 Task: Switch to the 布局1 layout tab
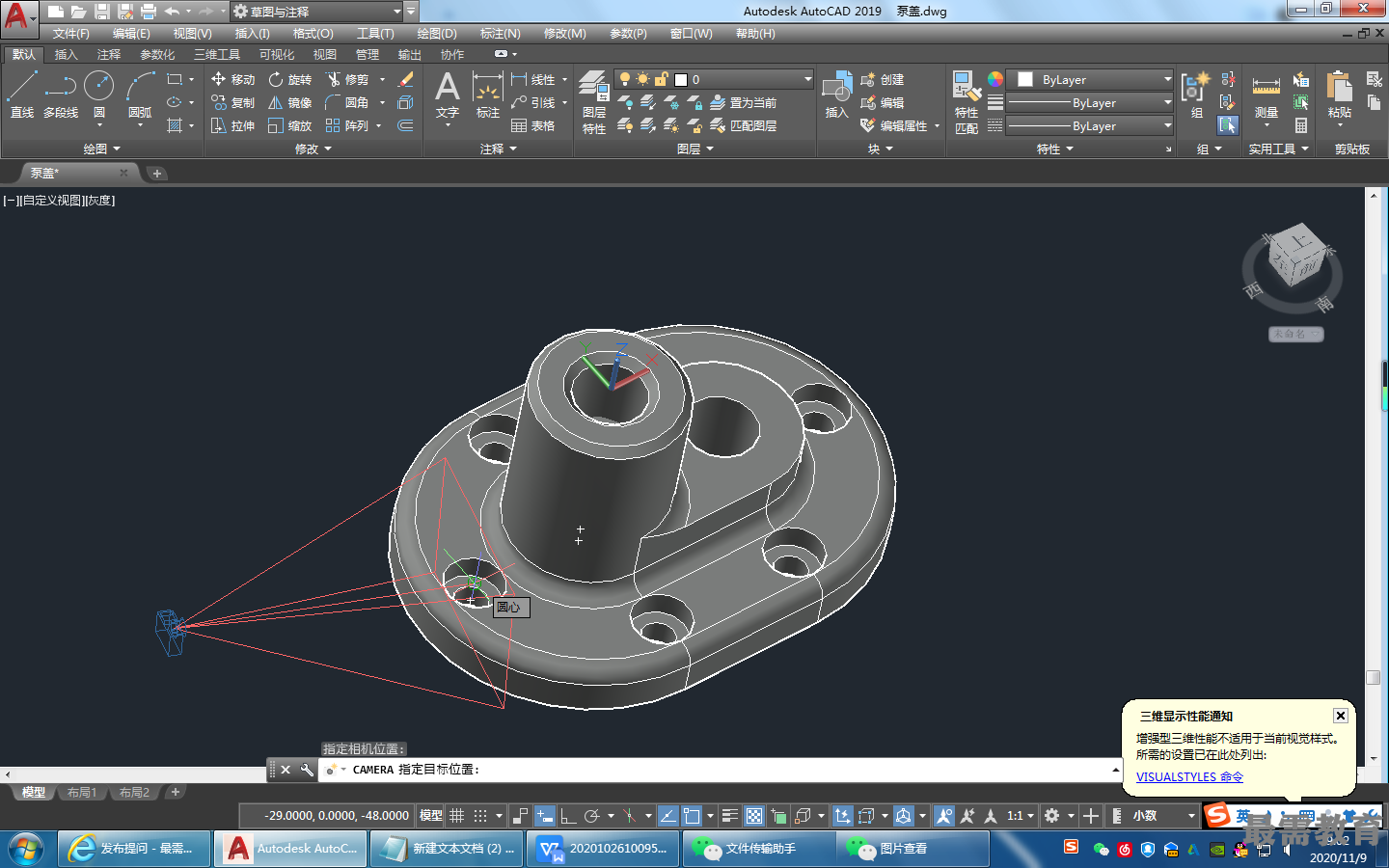coord(82,793)
